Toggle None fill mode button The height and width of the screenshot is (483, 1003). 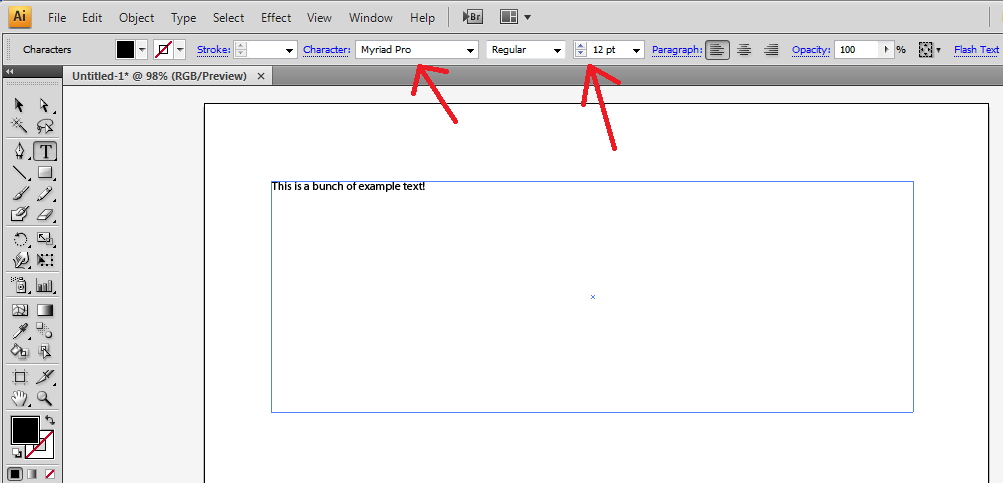pos(49,474)
